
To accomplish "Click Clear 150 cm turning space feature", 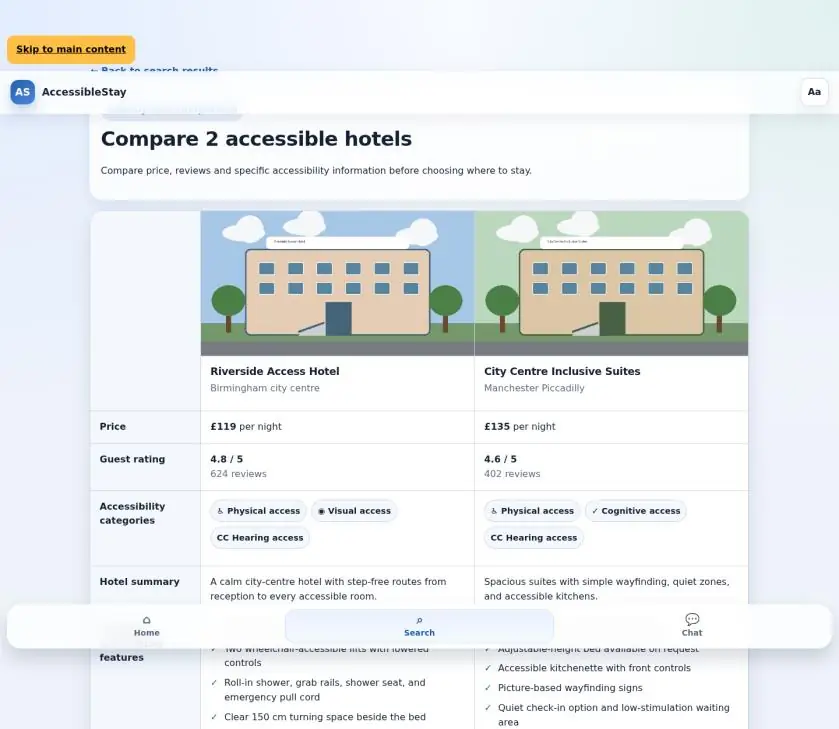I will (x=325, y=717).
